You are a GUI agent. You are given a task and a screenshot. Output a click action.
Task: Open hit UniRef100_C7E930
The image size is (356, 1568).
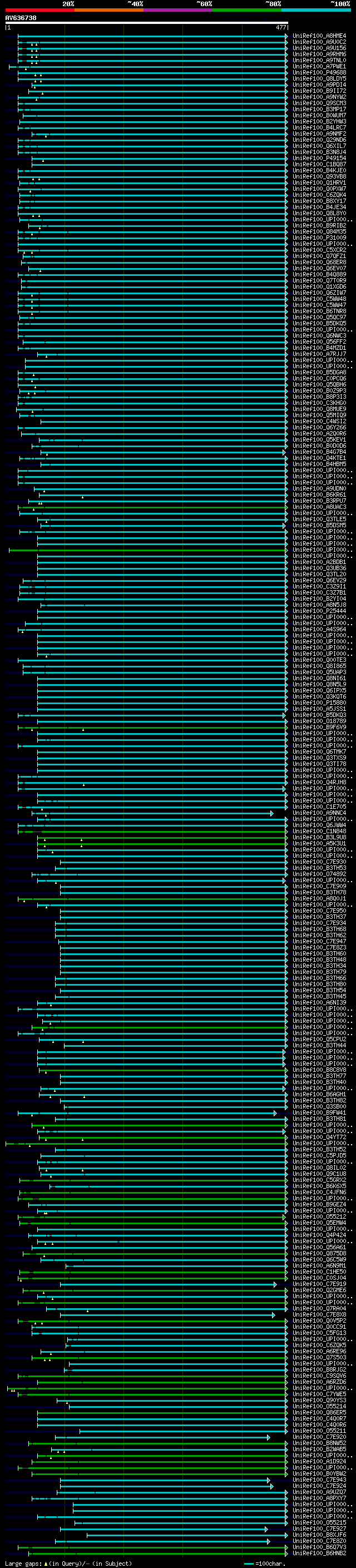[x=319, y=862]
